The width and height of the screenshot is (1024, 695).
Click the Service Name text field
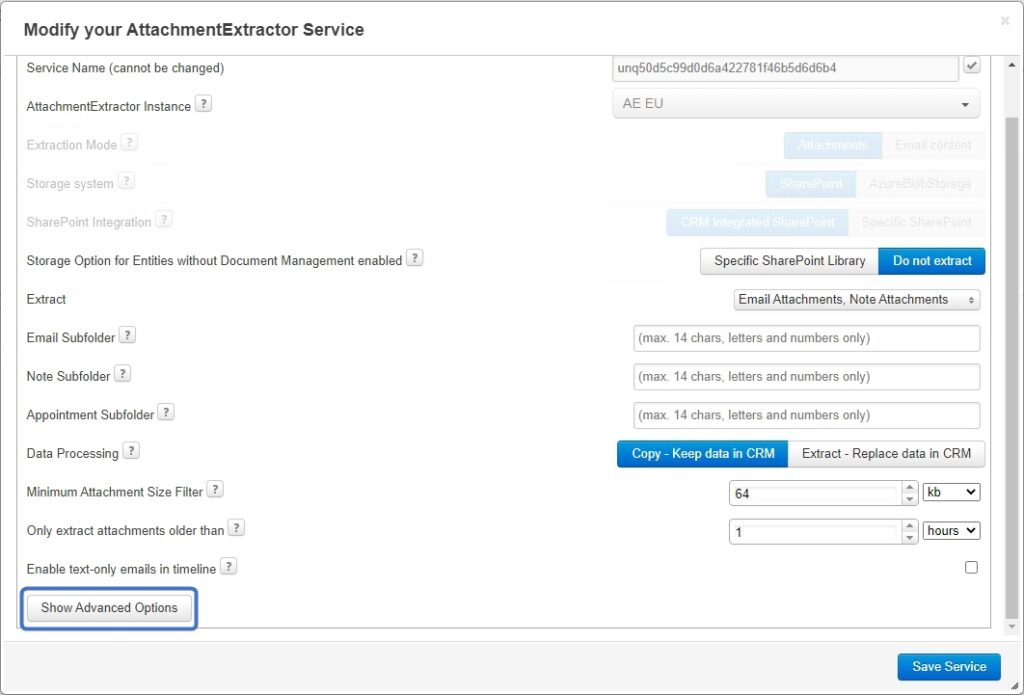pos(786,68)
